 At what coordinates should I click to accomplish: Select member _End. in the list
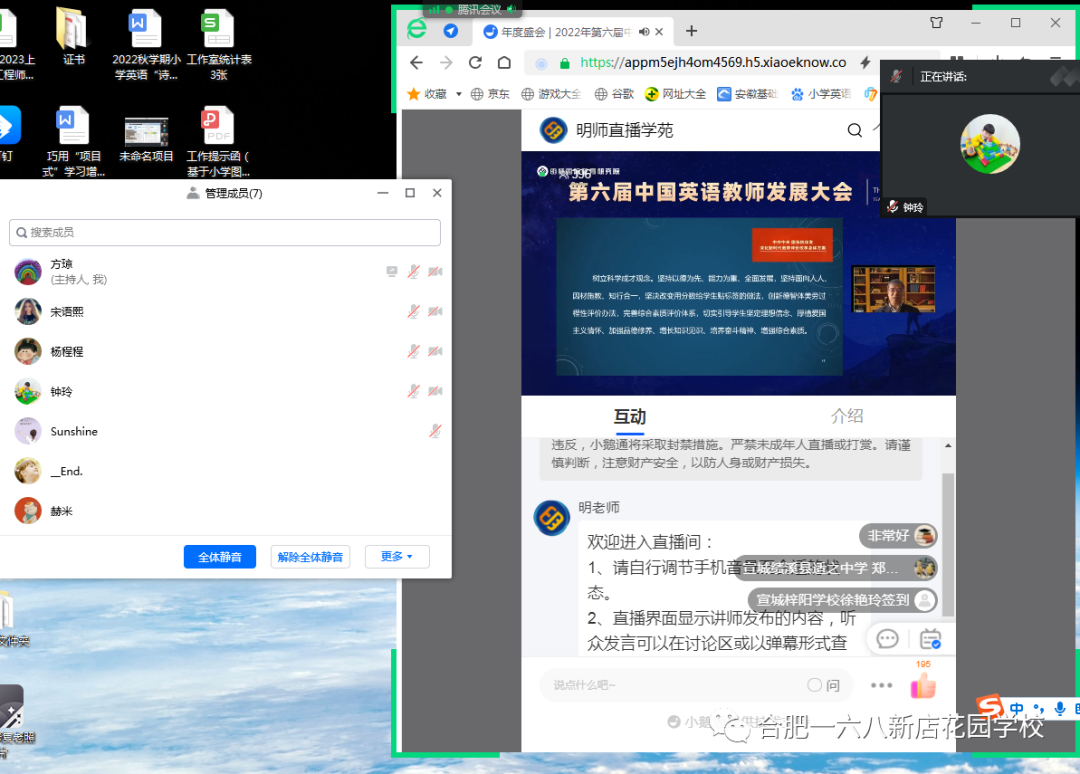(225, 472)
